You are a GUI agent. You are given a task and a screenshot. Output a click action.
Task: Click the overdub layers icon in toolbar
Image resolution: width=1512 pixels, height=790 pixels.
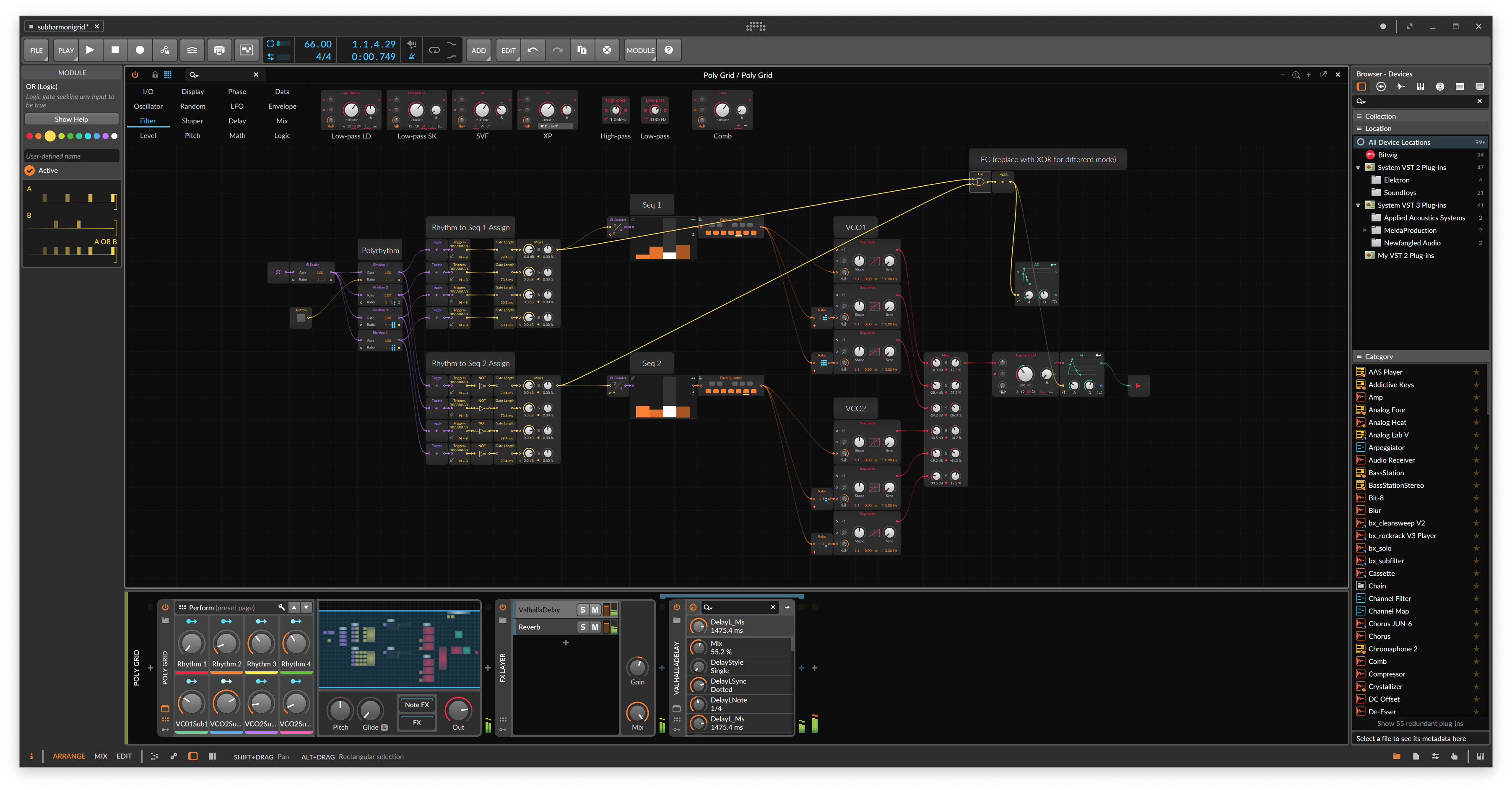coord(192,50)
